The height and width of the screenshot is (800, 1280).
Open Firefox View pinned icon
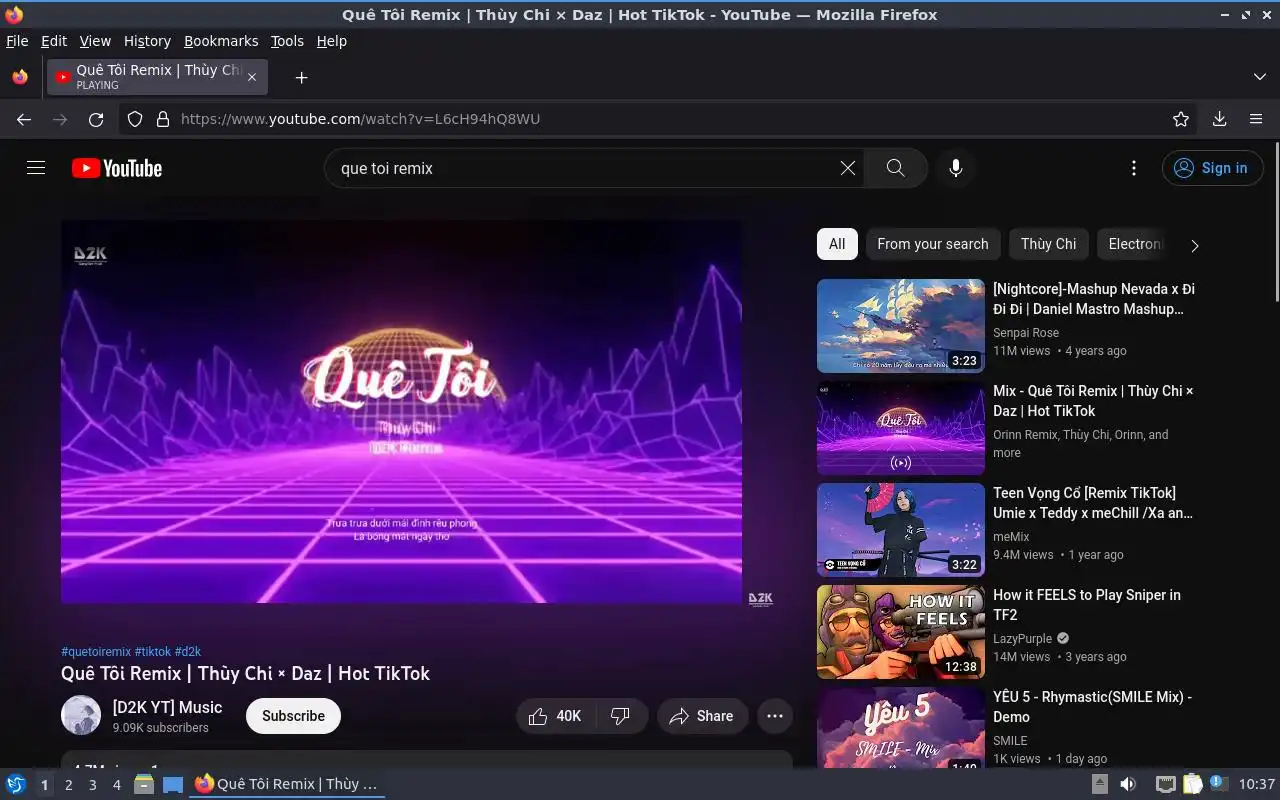(20, 77)
